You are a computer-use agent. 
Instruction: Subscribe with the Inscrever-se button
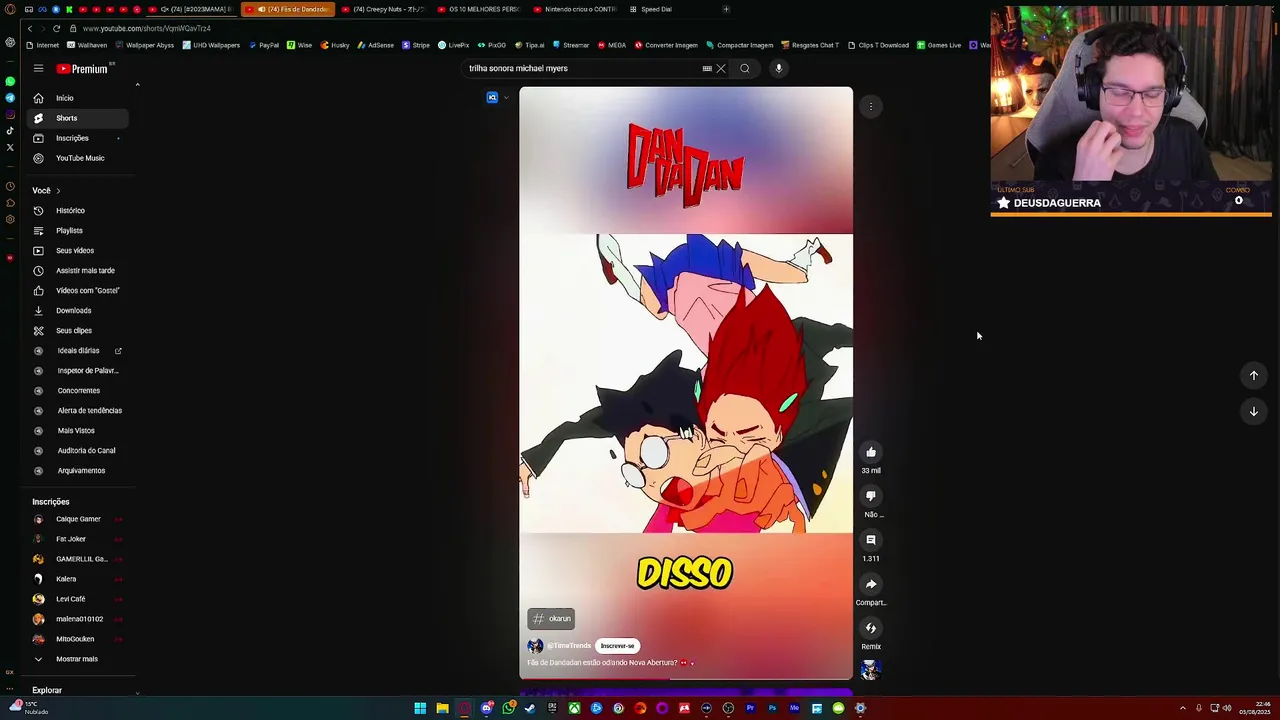click(x=617, y=646)
